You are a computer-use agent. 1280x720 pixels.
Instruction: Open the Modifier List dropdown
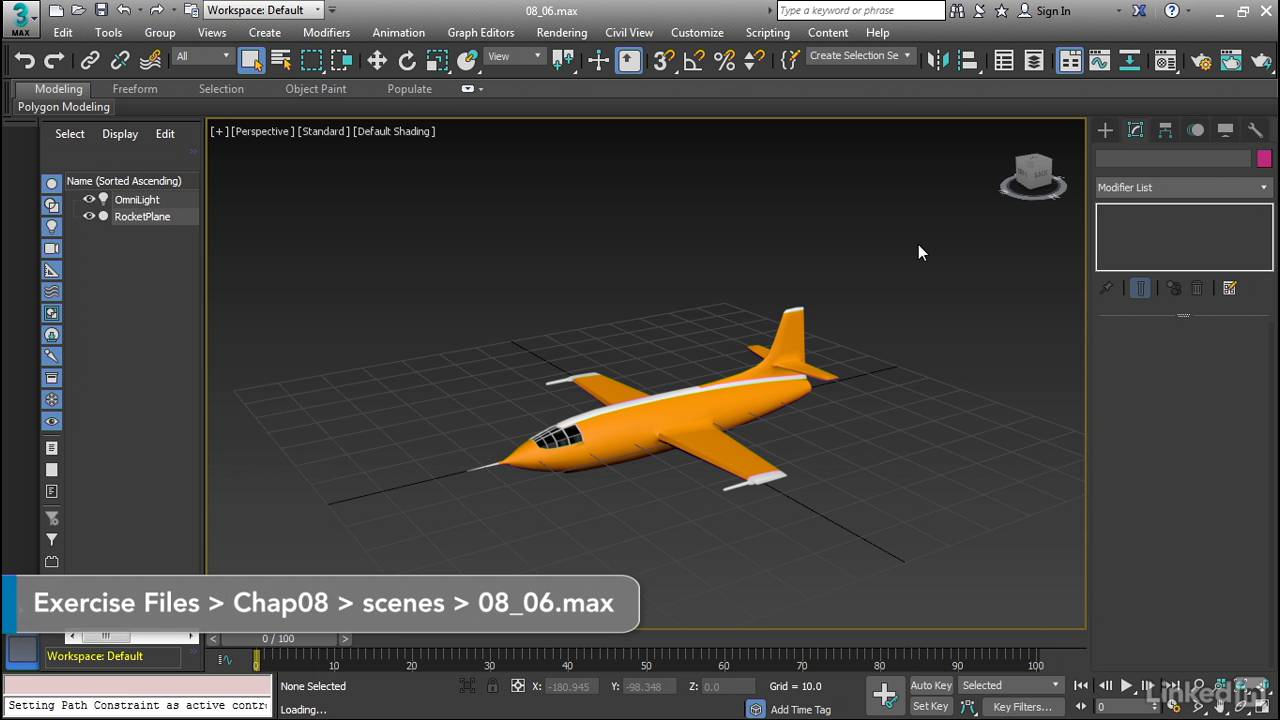(x=1183, y=187)
